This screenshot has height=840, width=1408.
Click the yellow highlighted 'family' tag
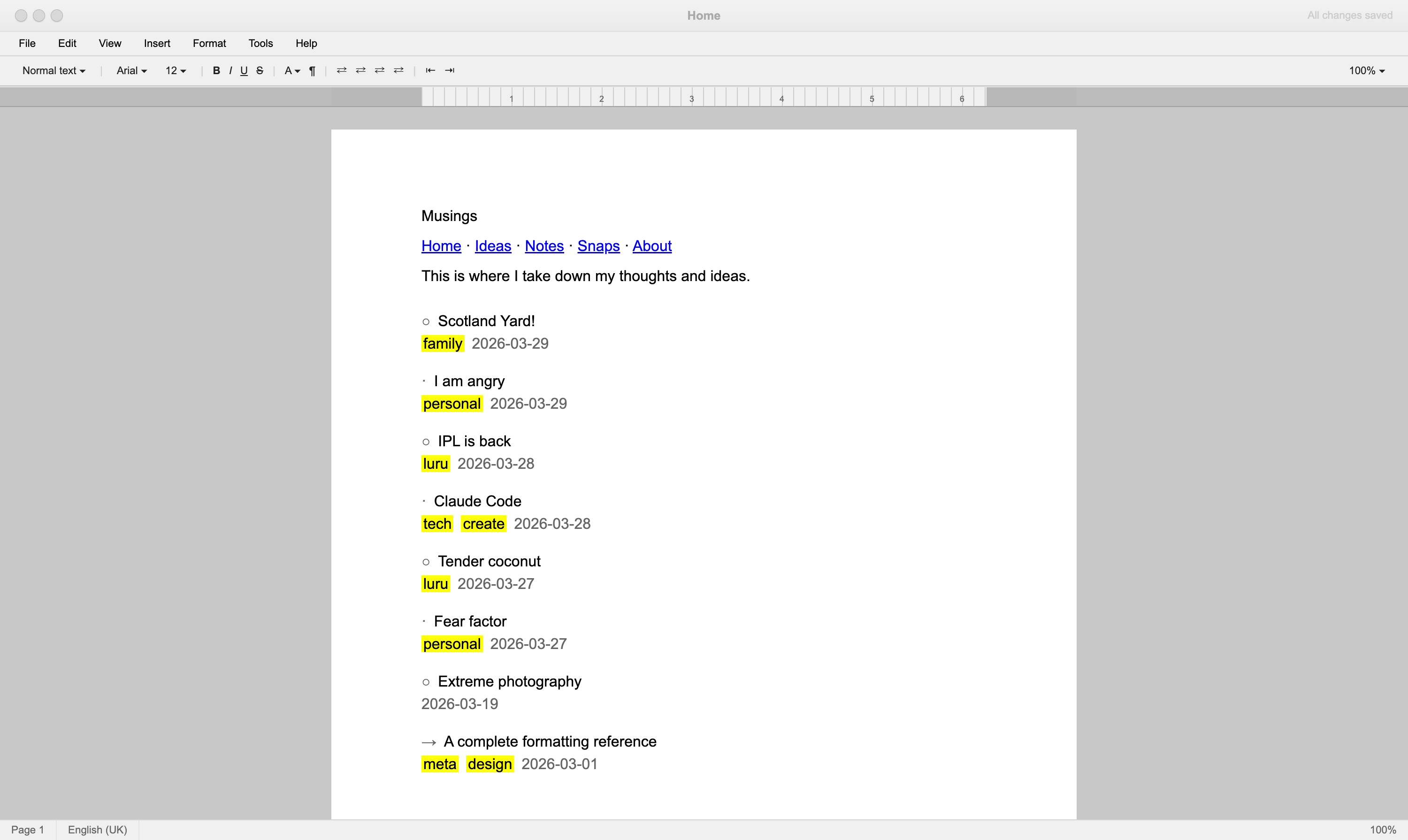442,344
